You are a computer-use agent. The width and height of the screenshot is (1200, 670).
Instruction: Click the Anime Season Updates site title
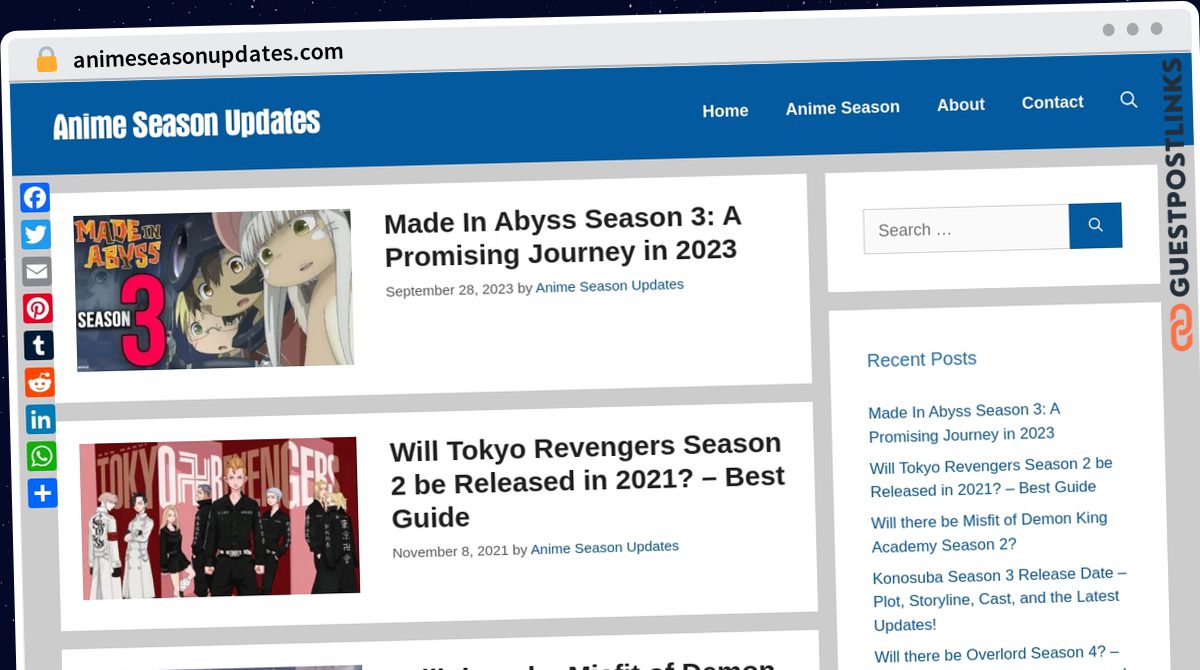point(187,124)
